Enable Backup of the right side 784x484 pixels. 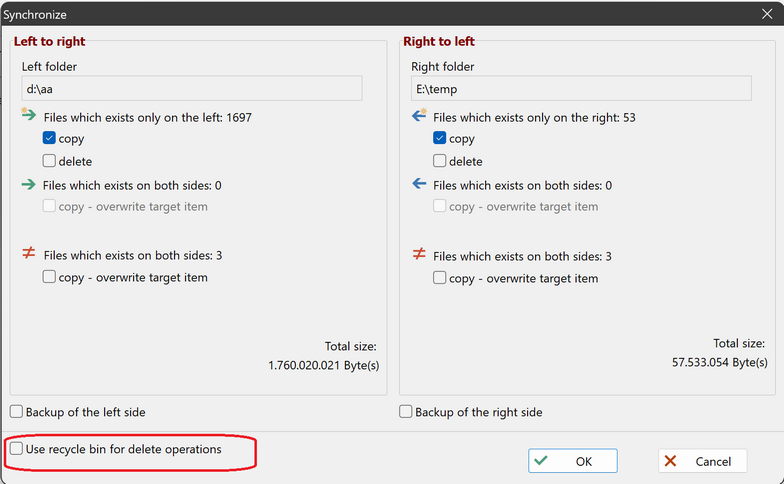coord(406,412)
